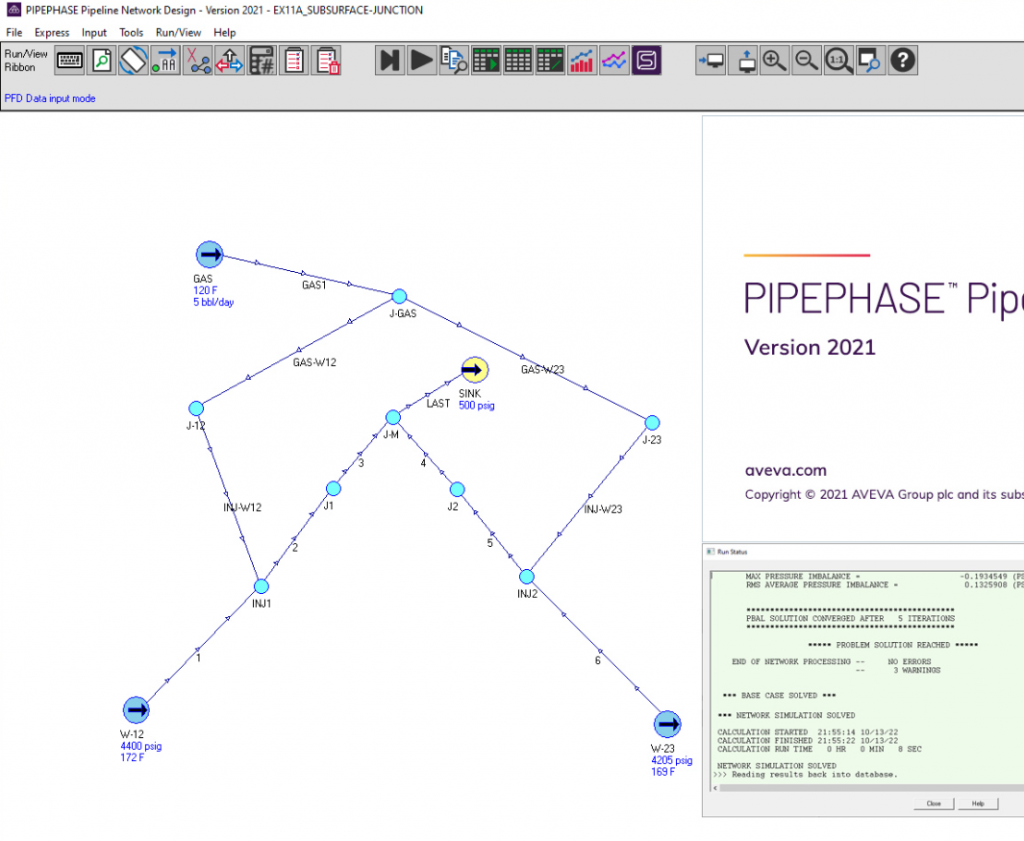Click the GAS1 link label
Viewport: 1024px width, 841px height.
pyautogui.click(x=314, y=285)
